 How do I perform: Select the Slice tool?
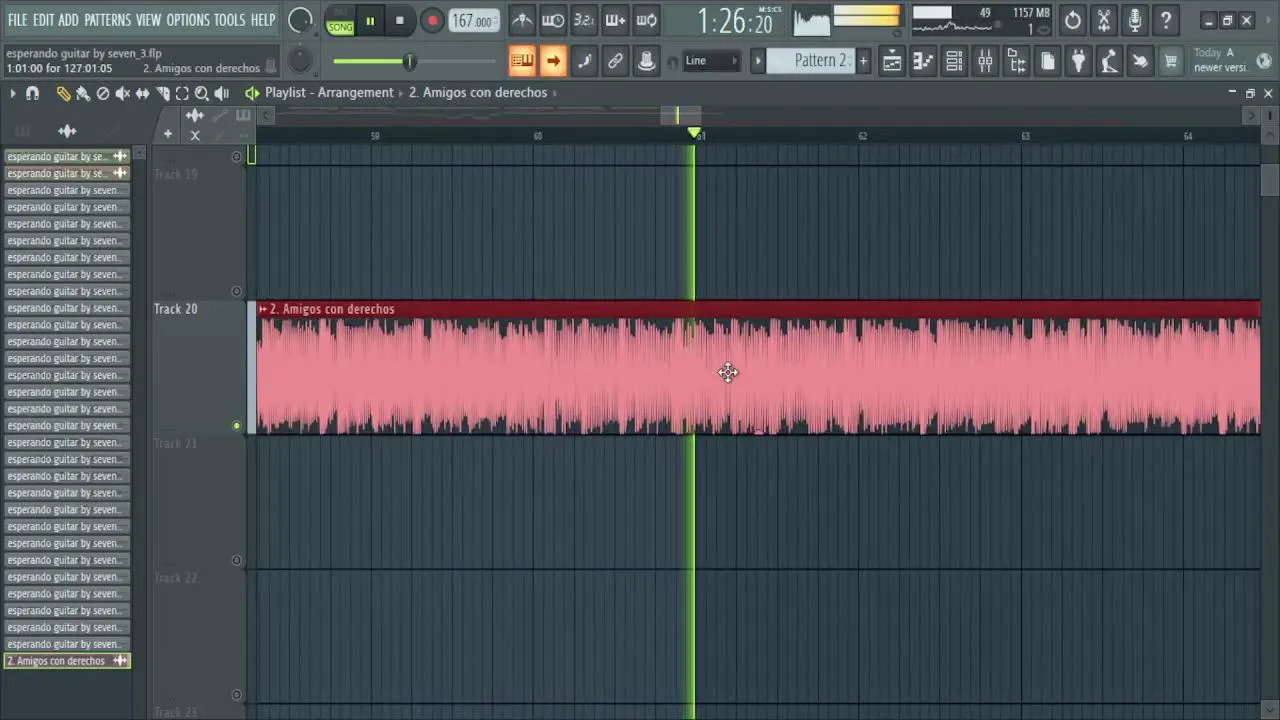pyautogui.click(x=163, y=93)
